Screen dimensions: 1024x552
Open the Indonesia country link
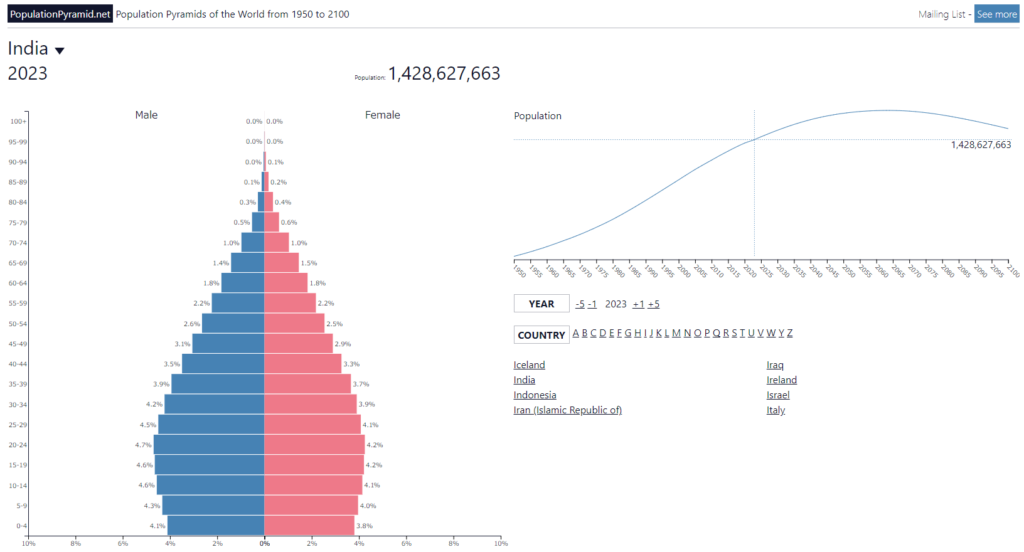tap(535, 395)
